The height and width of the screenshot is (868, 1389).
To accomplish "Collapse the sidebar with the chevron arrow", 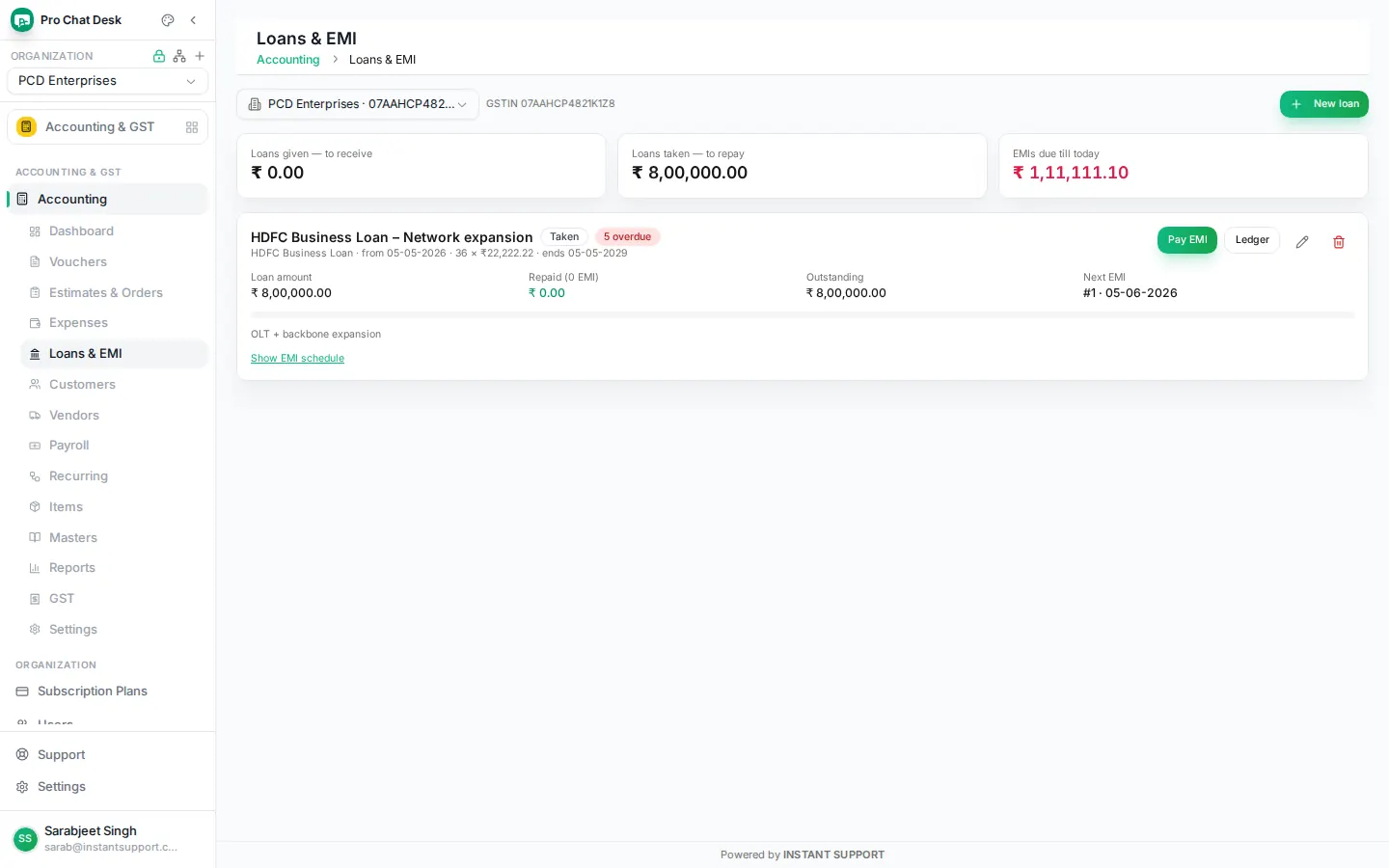I will tap(193, 20).
